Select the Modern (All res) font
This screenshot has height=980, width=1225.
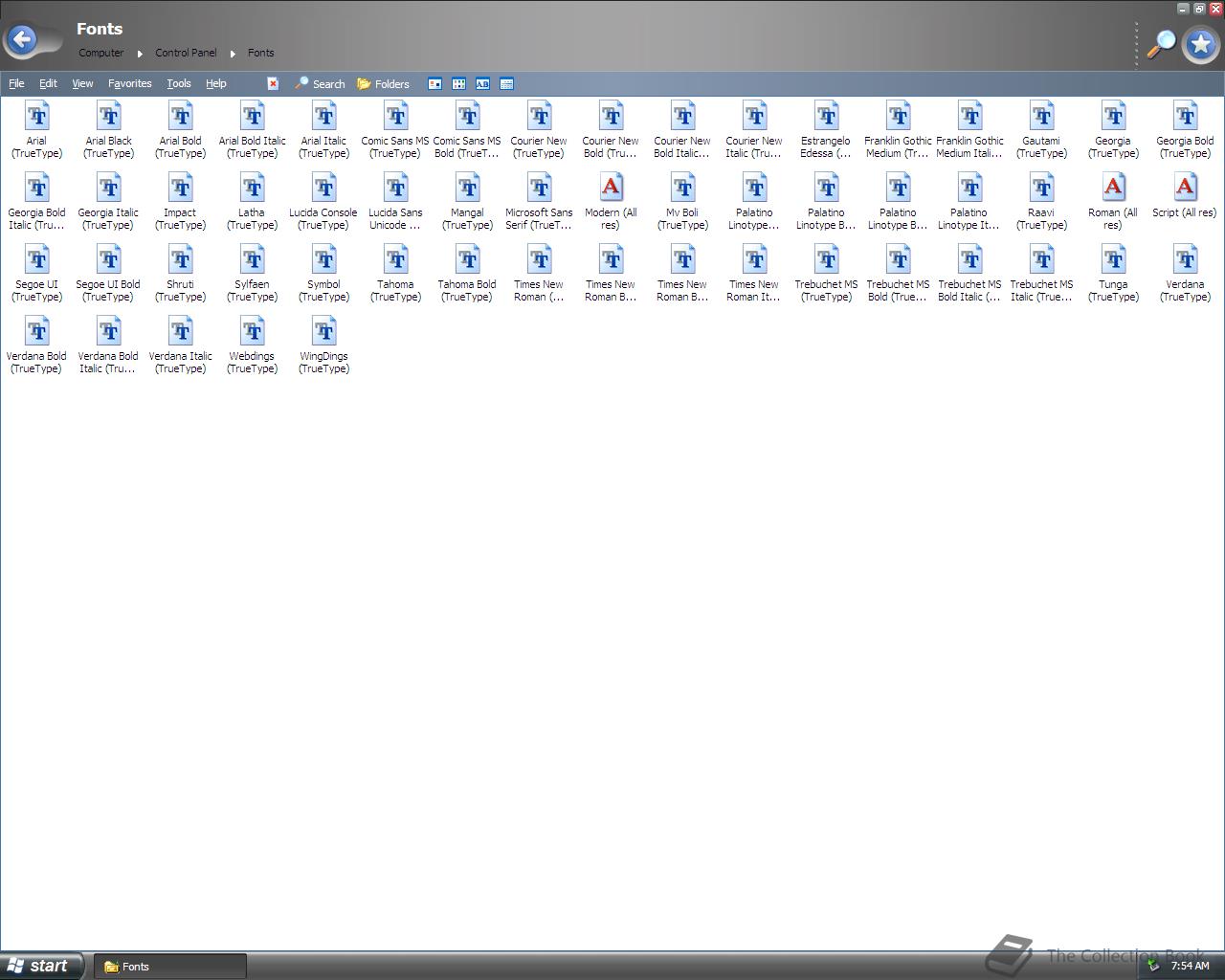click(x=611, y=201)
